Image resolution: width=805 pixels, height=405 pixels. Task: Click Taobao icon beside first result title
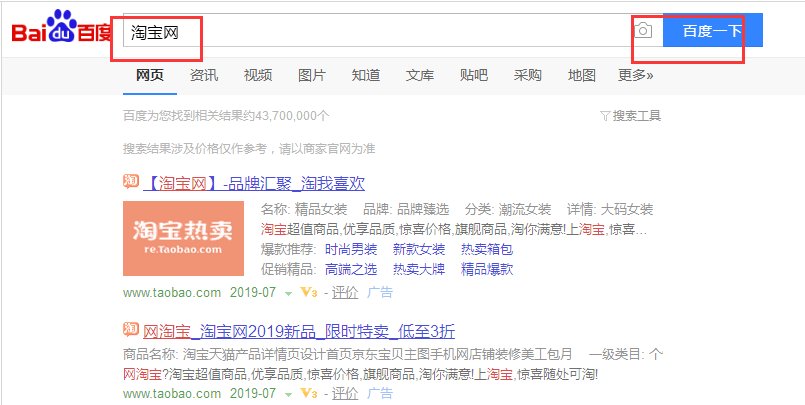131,181
